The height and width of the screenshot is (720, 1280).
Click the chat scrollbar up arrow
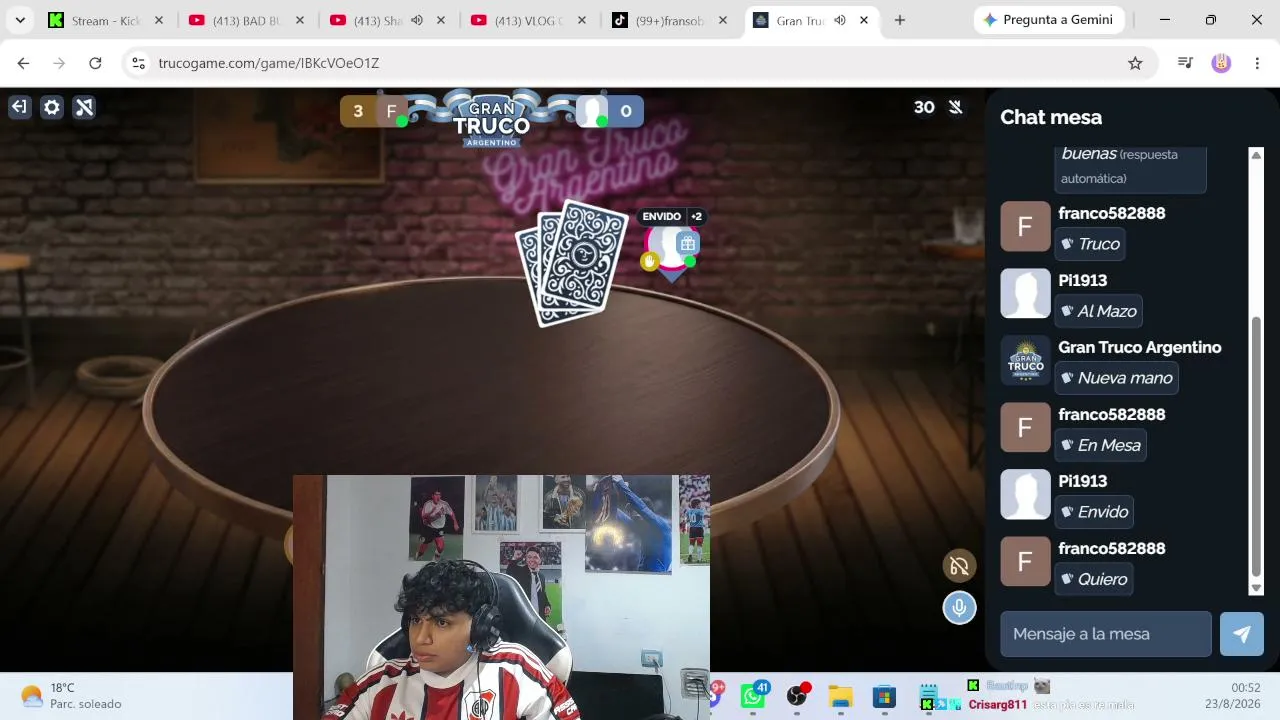1257,155
